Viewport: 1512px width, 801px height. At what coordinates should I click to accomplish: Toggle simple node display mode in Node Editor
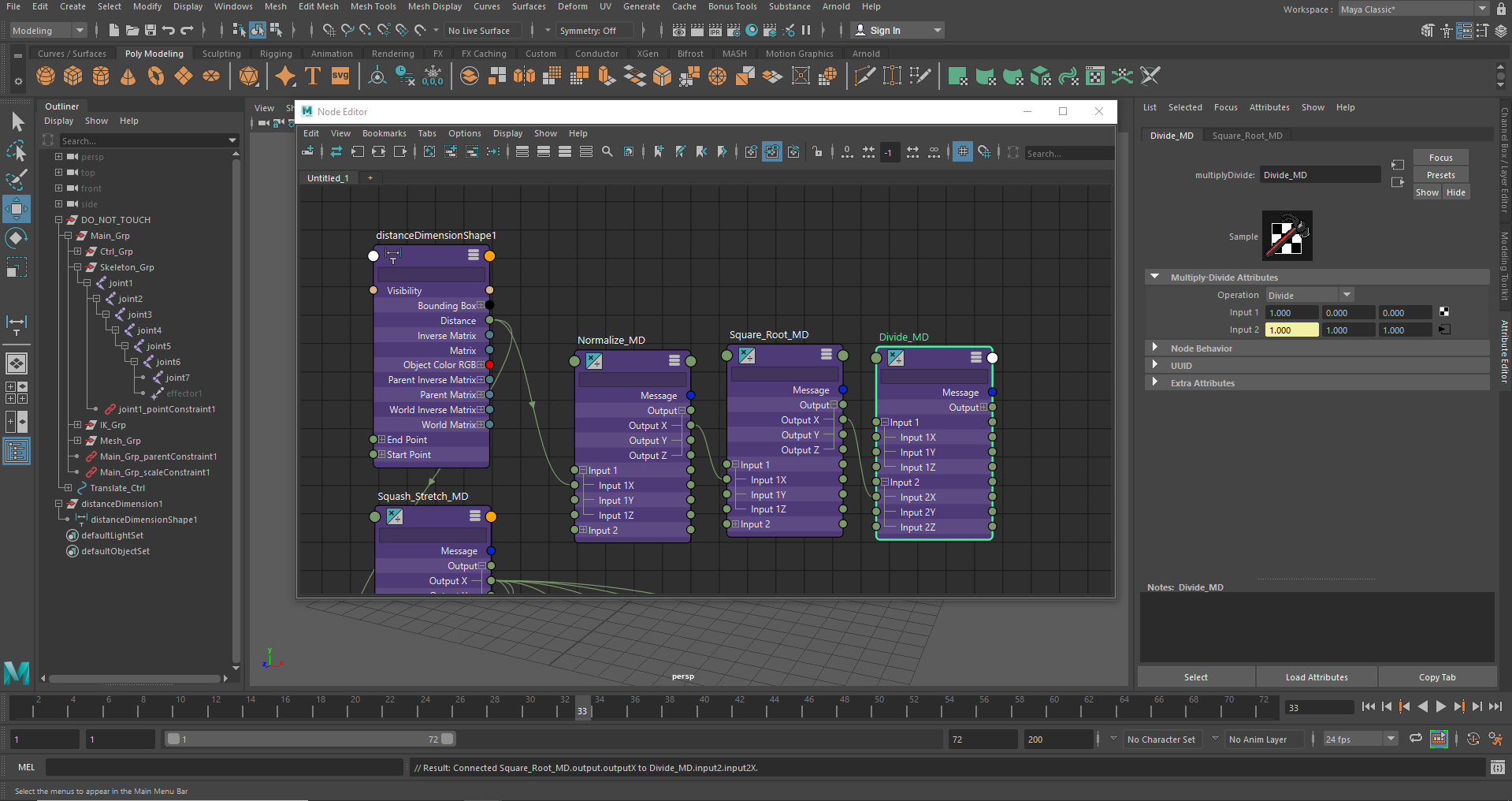[522, 151]
